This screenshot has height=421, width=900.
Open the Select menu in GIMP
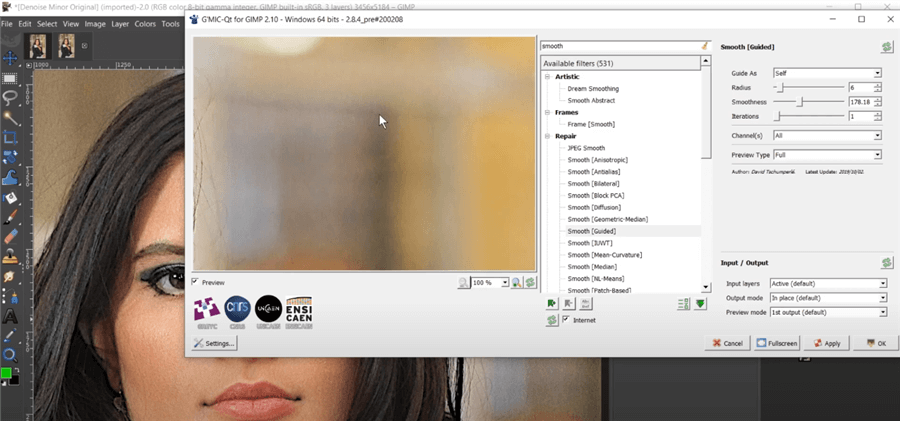click(x=47, y=24)
